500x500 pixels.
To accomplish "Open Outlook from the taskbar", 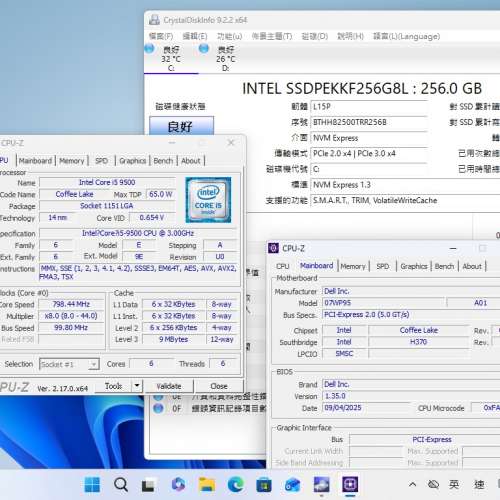I will click(x=292, y=485).
